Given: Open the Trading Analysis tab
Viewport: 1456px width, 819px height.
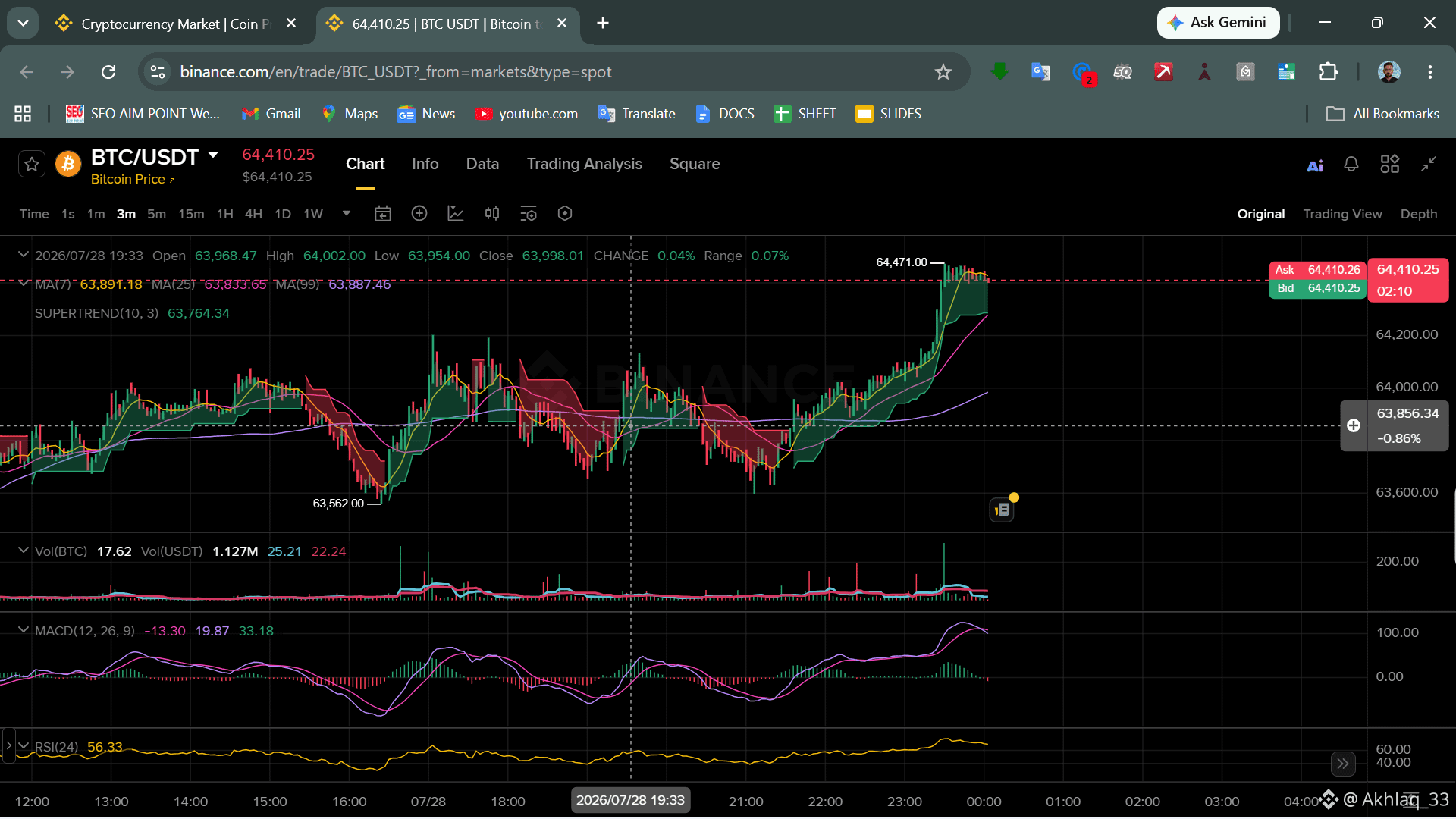Looking at the screenshot, I should pos(585,164).
